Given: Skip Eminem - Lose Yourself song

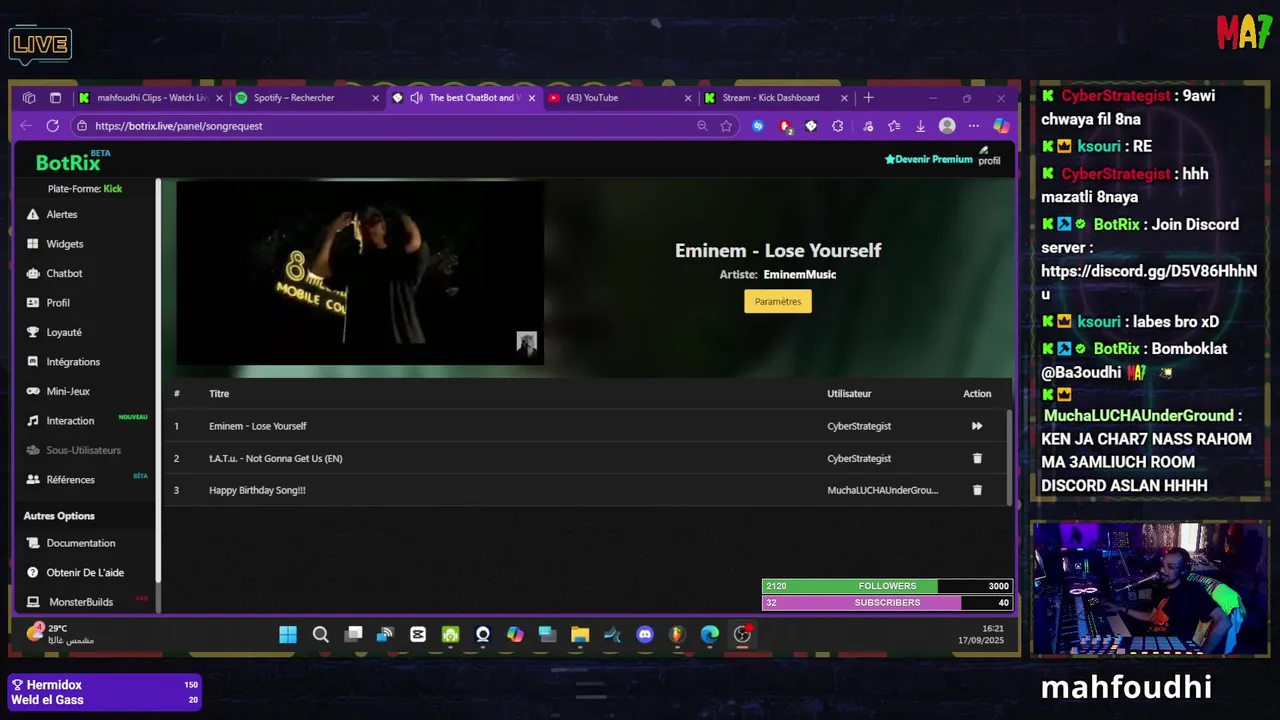Looking at the screenshot, I should pyautogui.click(x=977, y=426).
